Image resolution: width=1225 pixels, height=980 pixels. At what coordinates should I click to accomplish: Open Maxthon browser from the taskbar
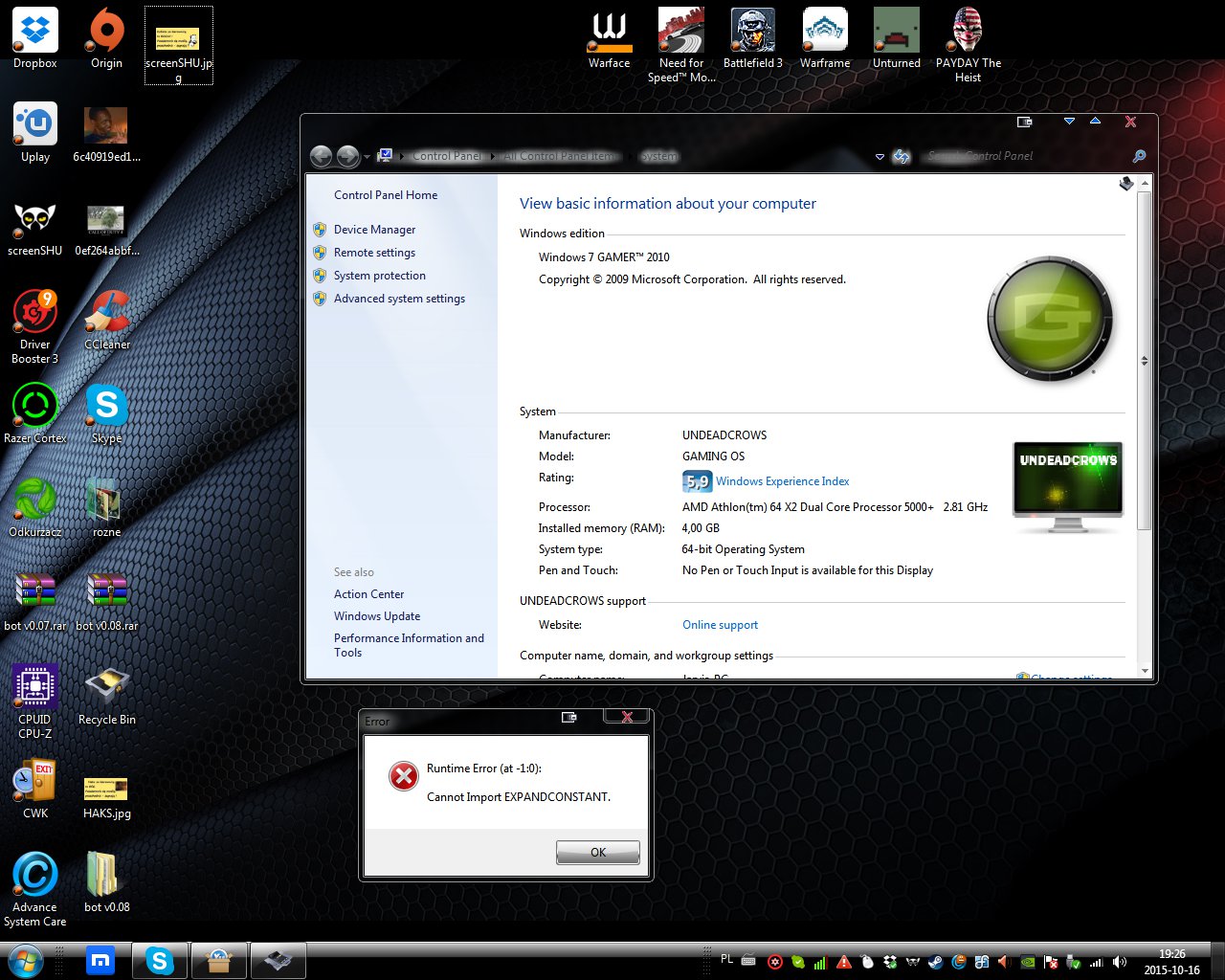click(x=100, y=960)
